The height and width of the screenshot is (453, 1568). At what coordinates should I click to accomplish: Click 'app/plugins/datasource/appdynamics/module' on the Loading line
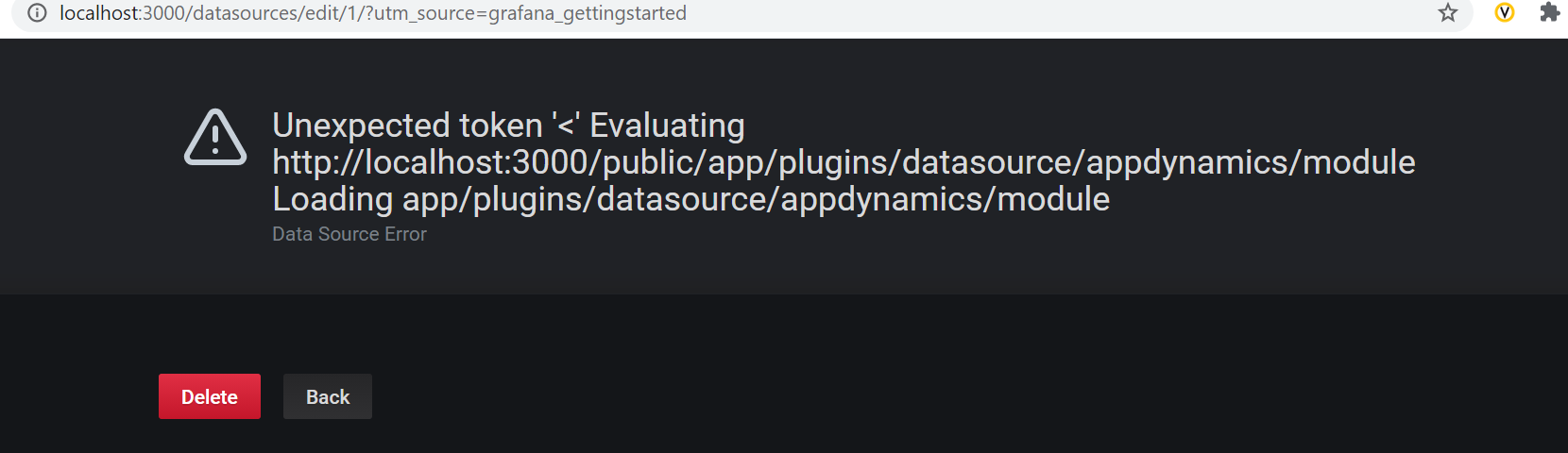click(756, 199)
